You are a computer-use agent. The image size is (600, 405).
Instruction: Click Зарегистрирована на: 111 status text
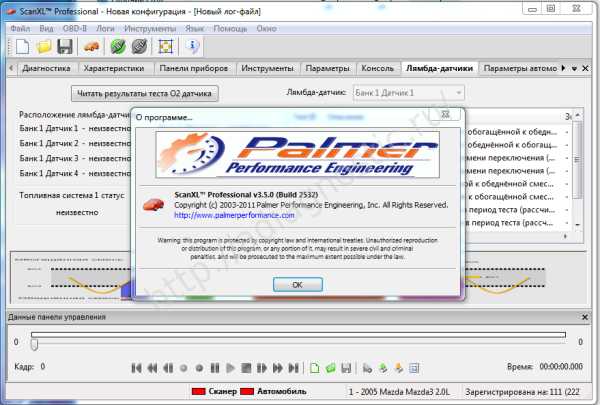(522, 392)
